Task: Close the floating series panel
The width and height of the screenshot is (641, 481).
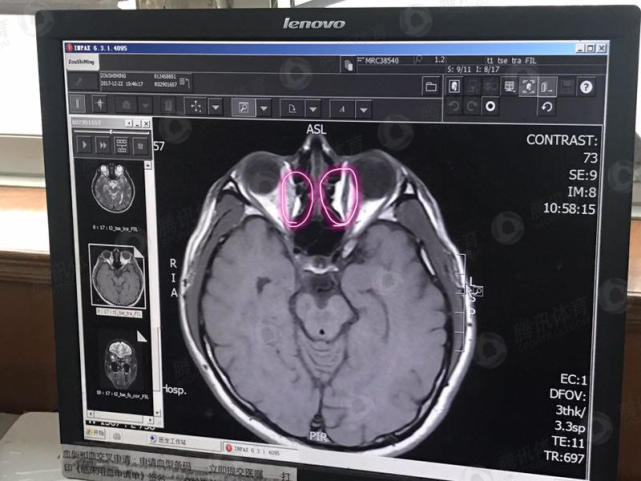Action: 146,123
